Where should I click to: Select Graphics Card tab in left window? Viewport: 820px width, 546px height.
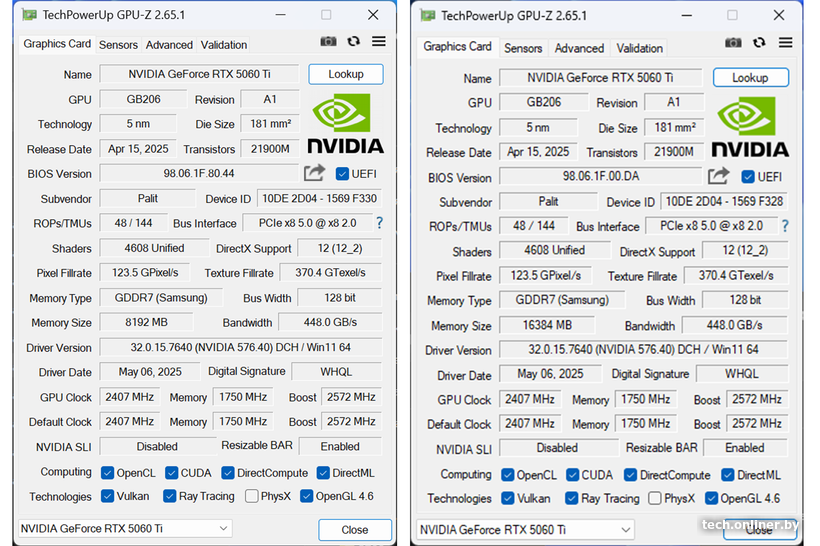click(x=57, y=44)
